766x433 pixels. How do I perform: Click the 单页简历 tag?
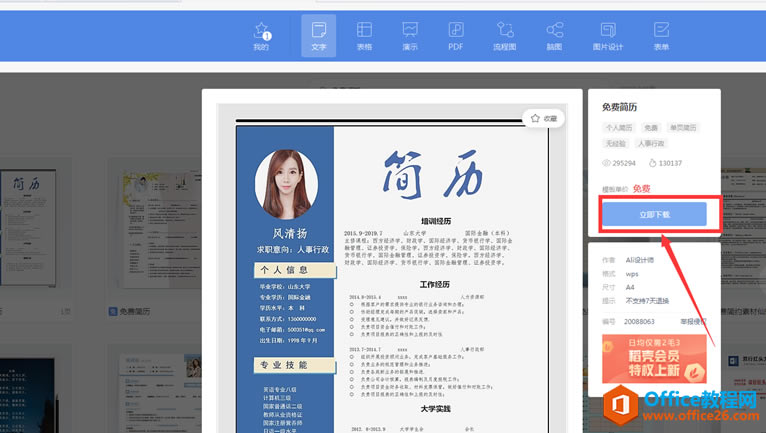683,128
